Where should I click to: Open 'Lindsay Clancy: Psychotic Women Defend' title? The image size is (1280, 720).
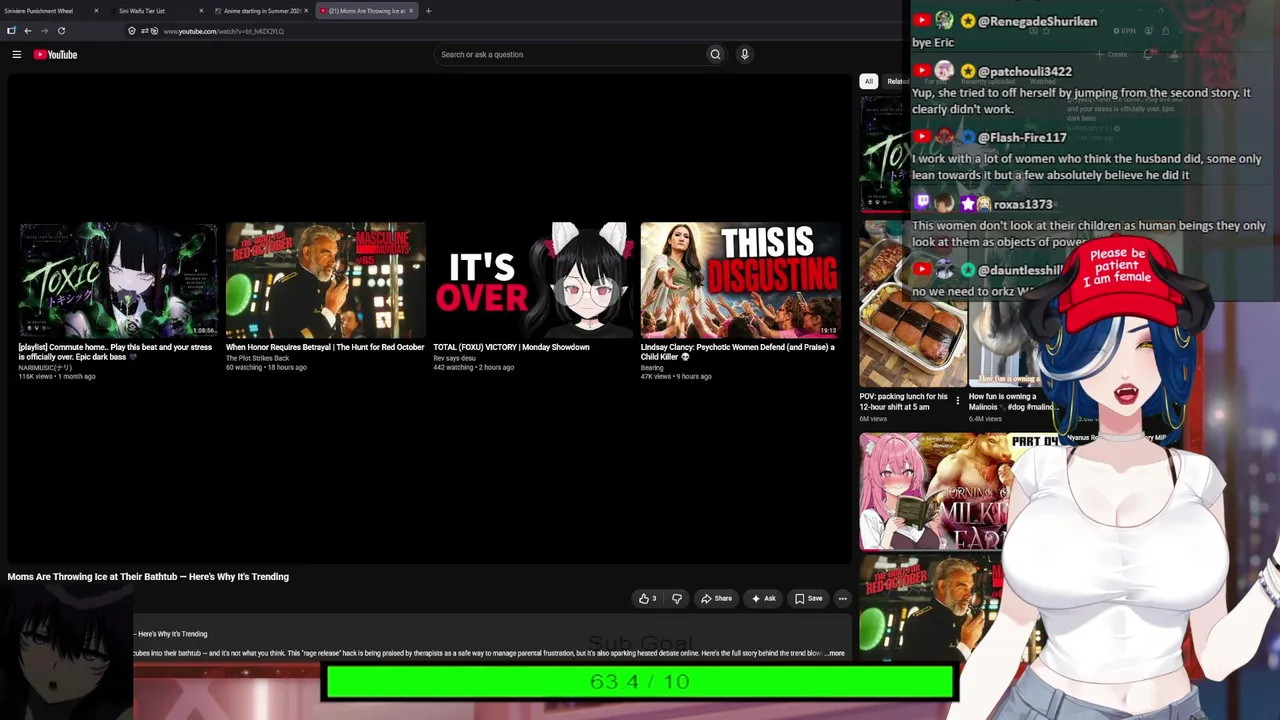[x=738, y=352]
